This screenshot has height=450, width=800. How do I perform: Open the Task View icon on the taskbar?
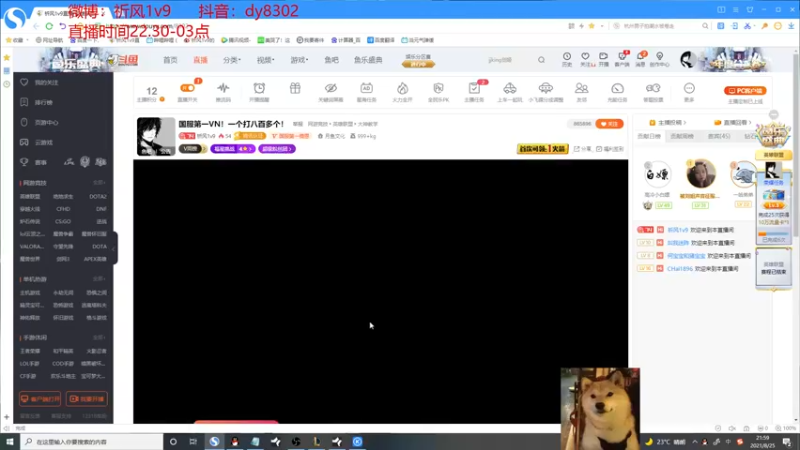(x=193, y=441)
